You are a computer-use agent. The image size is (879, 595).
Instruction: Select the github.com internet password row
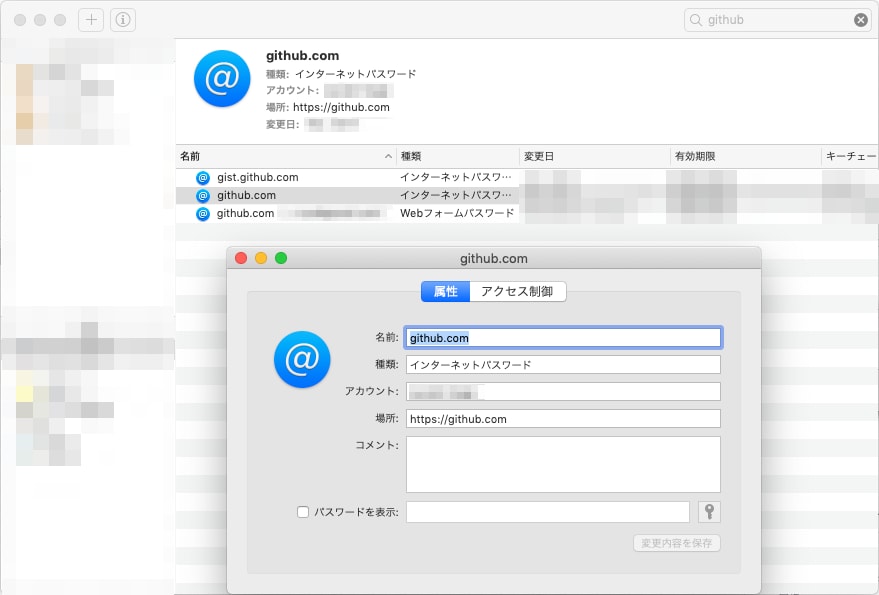[527, 195]
